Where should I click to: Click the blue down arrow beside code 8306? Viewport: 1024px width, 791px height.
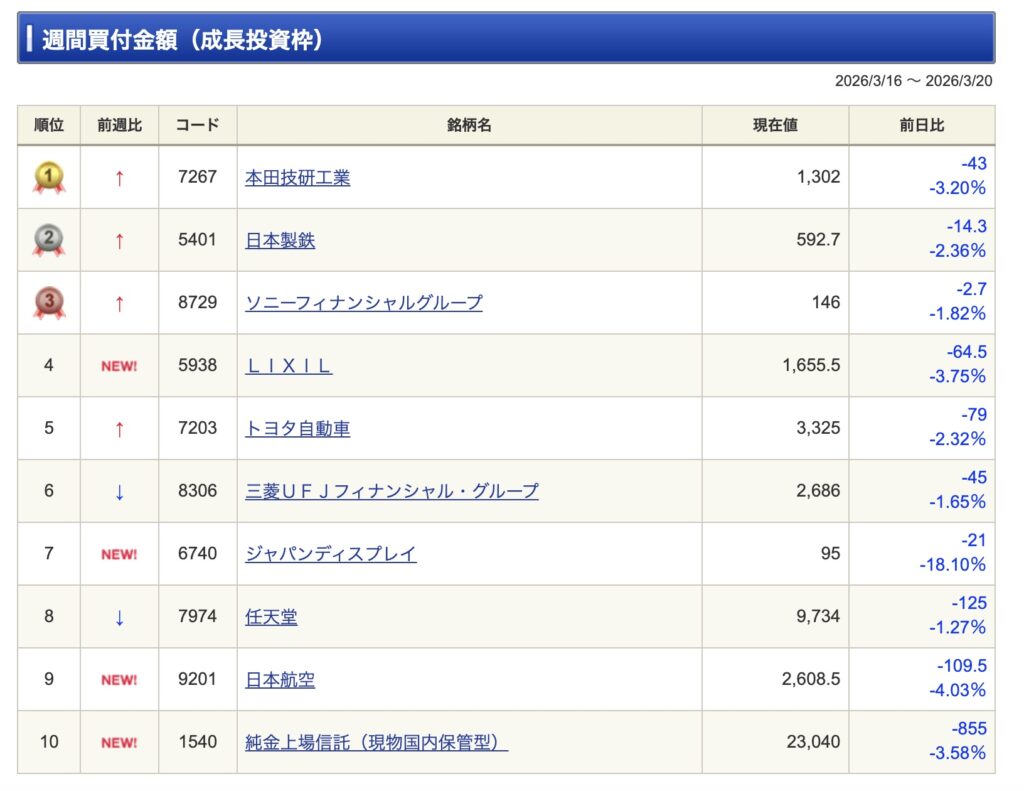pyautogui.click(x=119, y=492)
